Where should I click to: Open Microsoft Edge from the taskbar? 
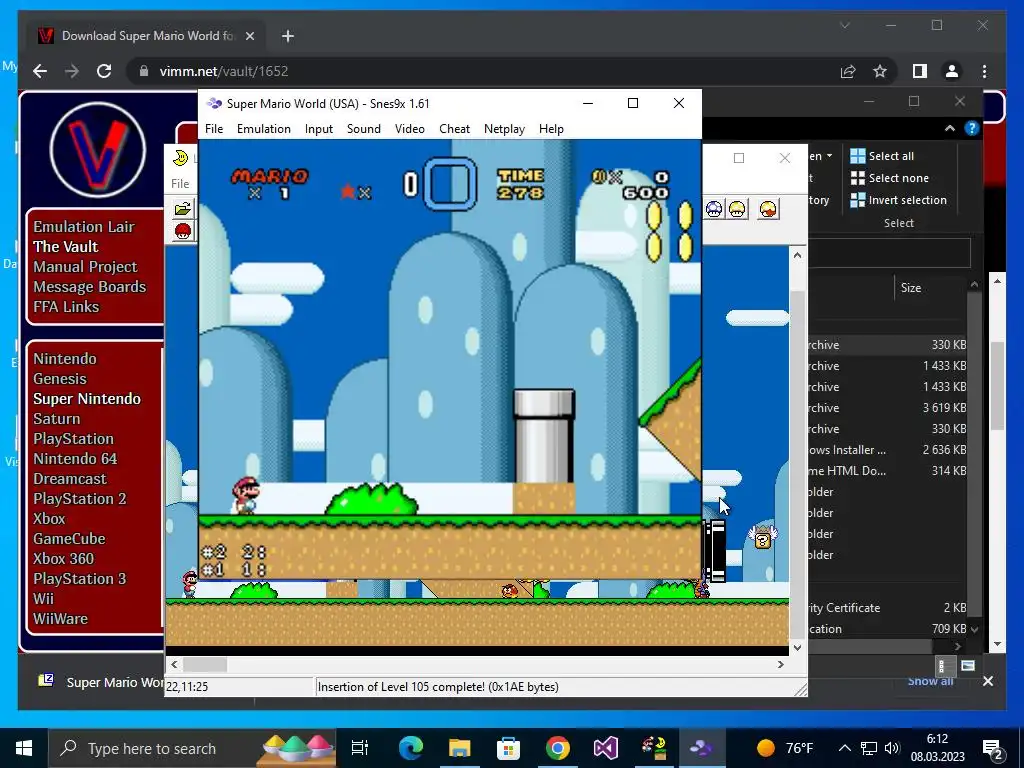(x=411, y=748)
